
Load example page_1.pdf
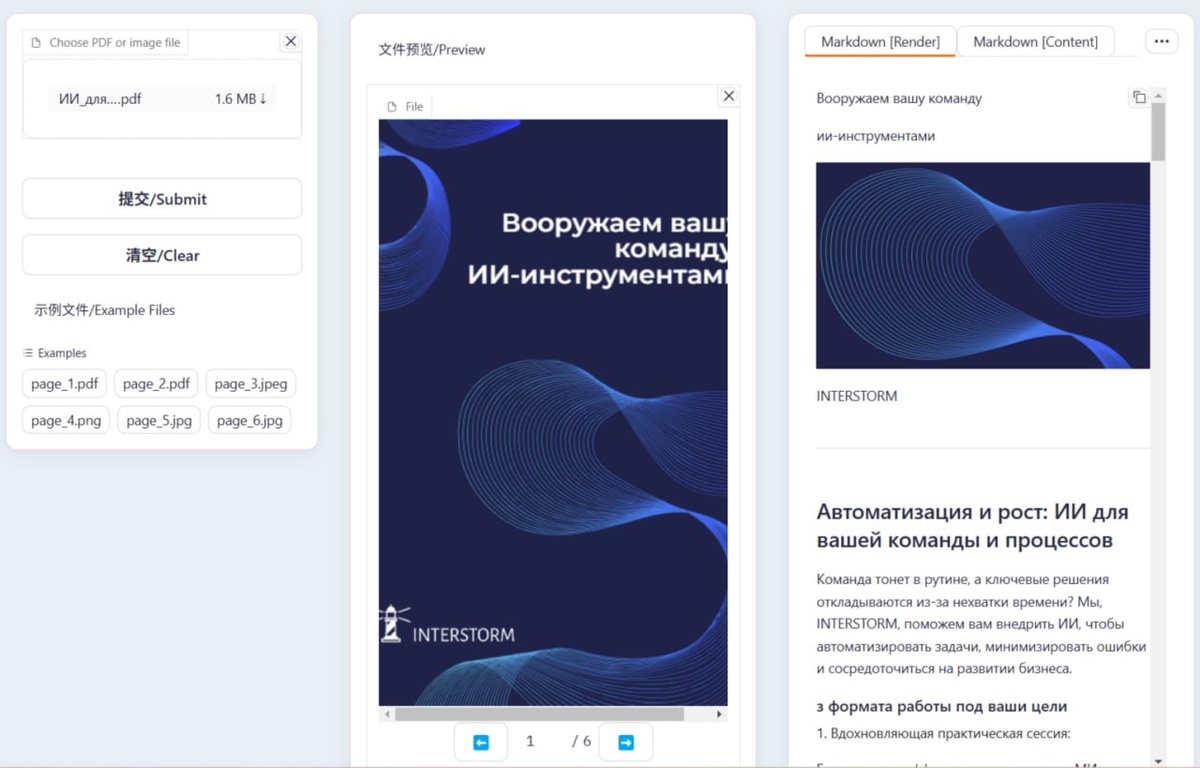[65, 384]
